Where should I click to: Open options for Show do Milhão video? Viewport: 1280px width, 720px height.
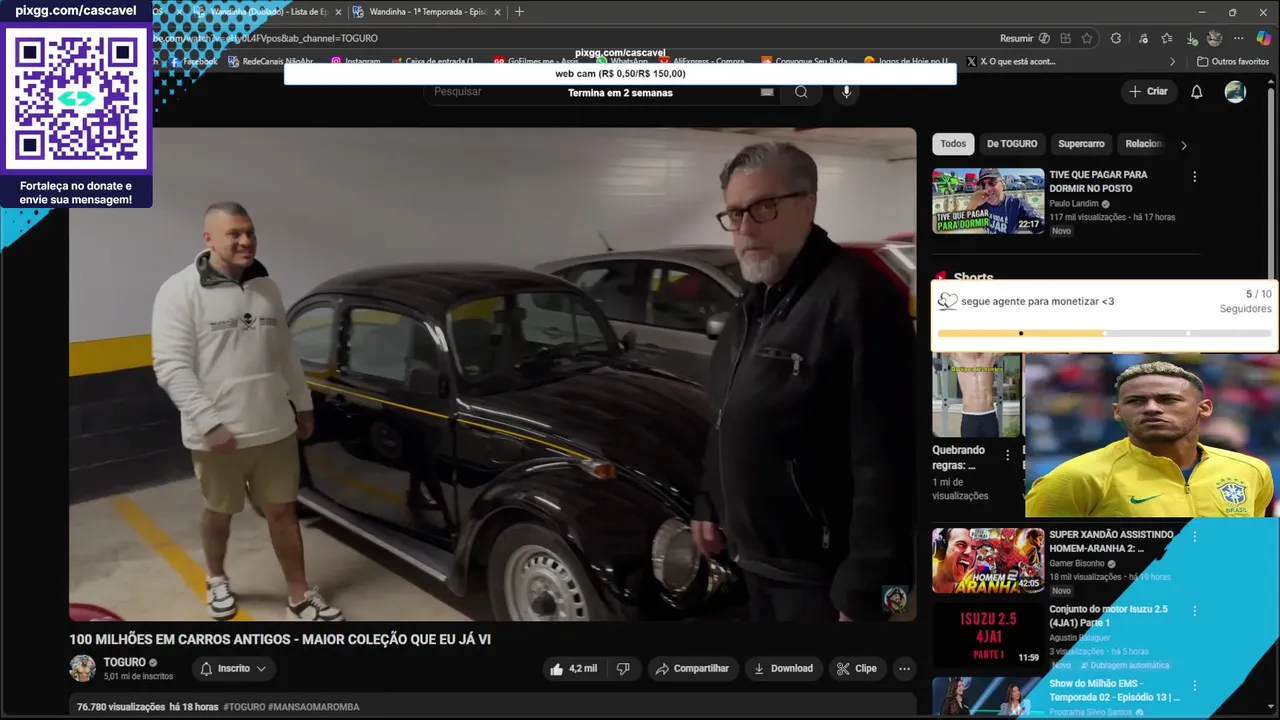click(x=1194, y=685)
